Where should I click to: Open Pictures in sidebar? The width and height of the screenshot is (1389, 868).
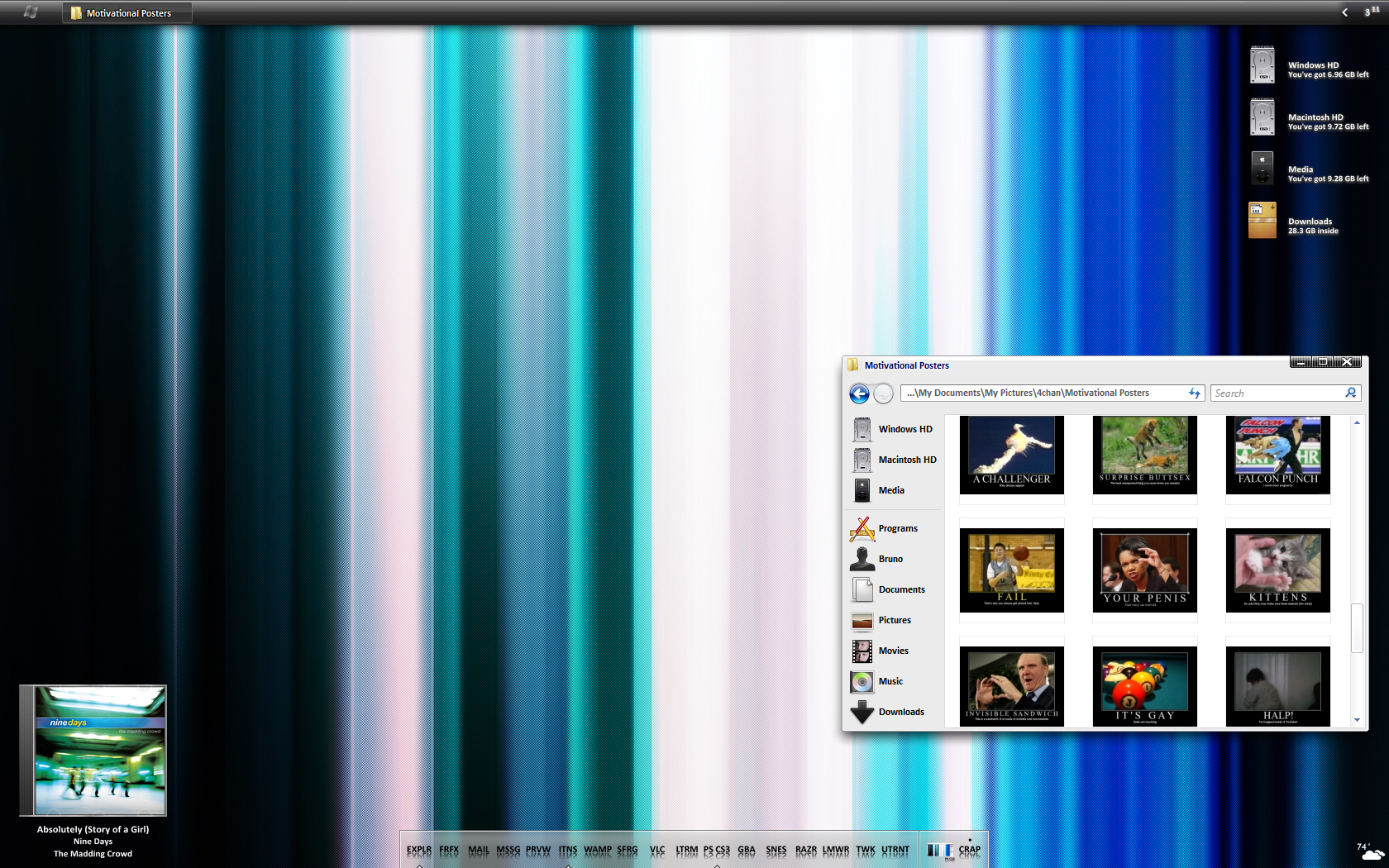(881, 620)
